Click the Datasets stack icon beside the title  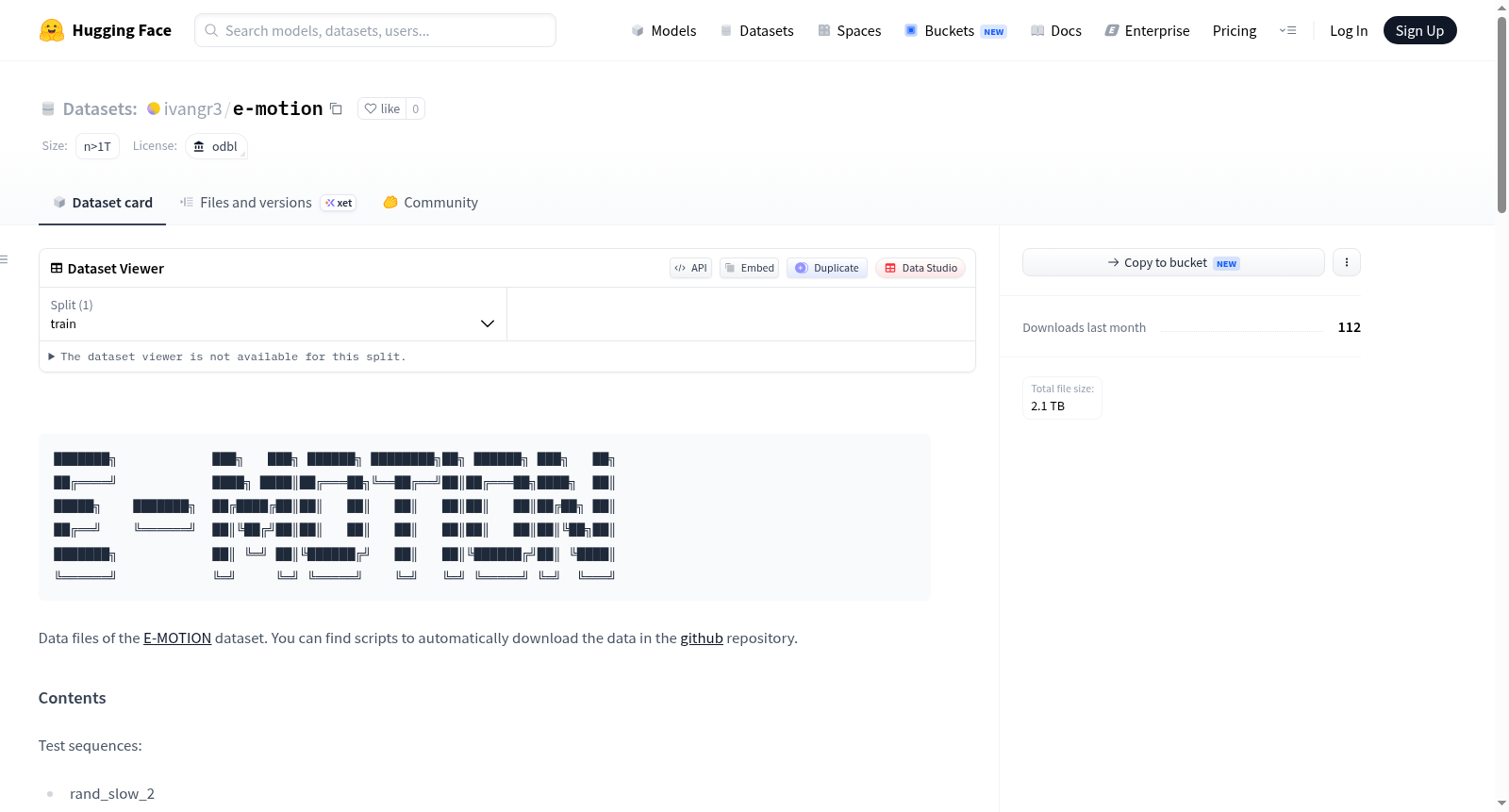click(48, 108)
